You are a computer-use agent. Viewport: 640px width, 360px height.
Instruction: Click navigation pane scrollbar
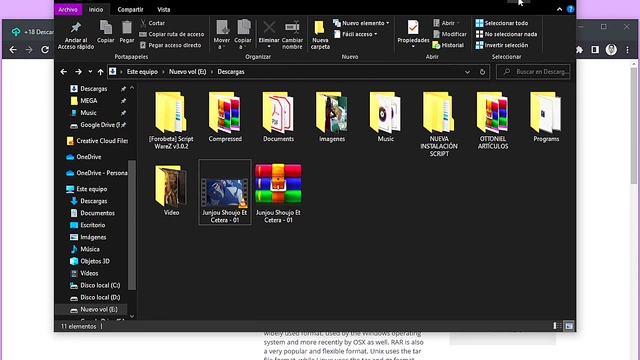[x=132, y=224]
